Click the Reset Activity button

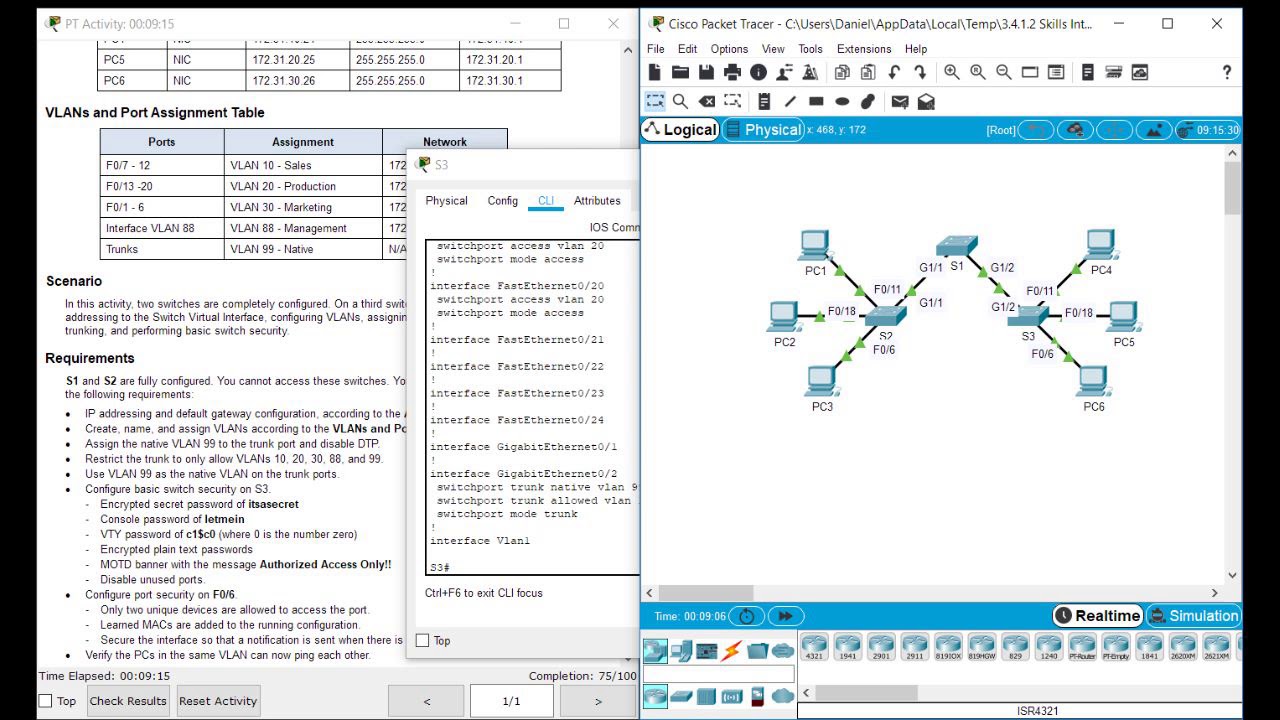point(218,701)
